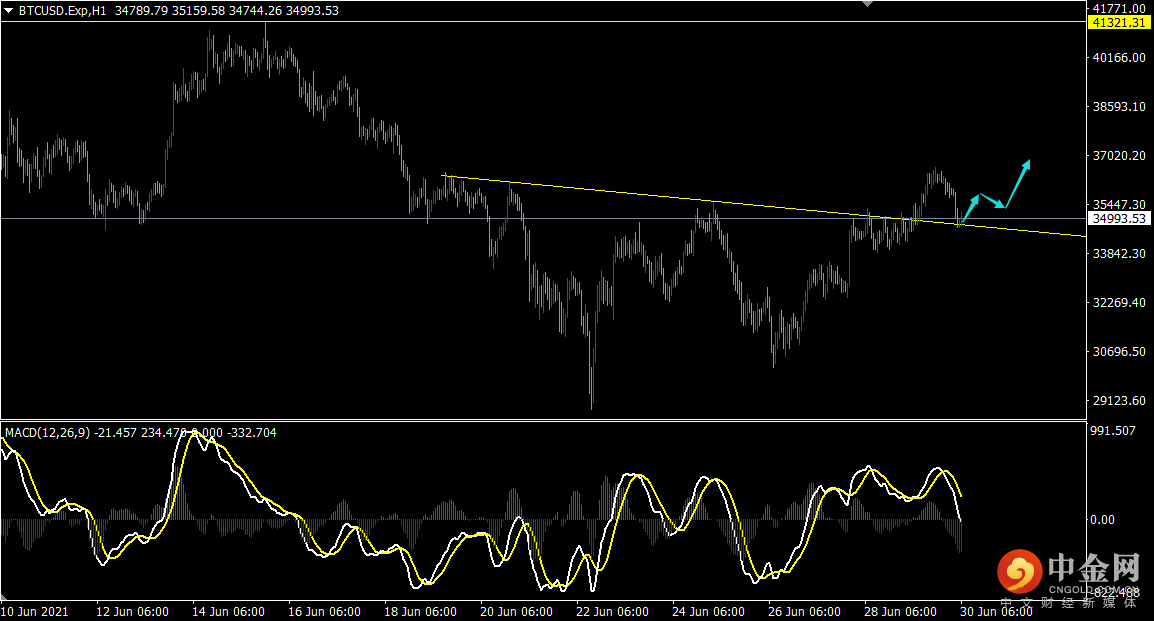This screenshot has height=621, width=1154.
Task: Click the 24 Jun 06:00 time label
Action: click(x=708, y=612)
